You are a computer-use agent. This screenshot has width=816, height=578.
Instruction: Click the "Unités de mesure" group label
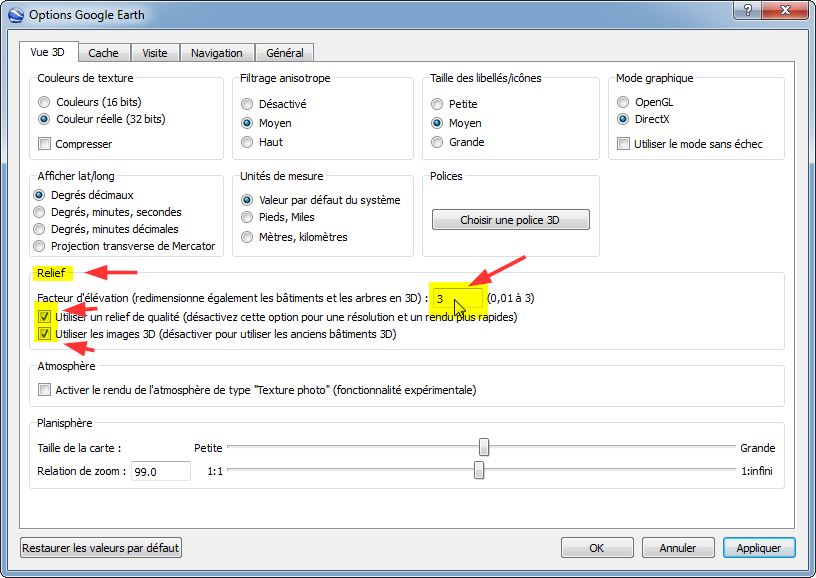tap(282, 176)
